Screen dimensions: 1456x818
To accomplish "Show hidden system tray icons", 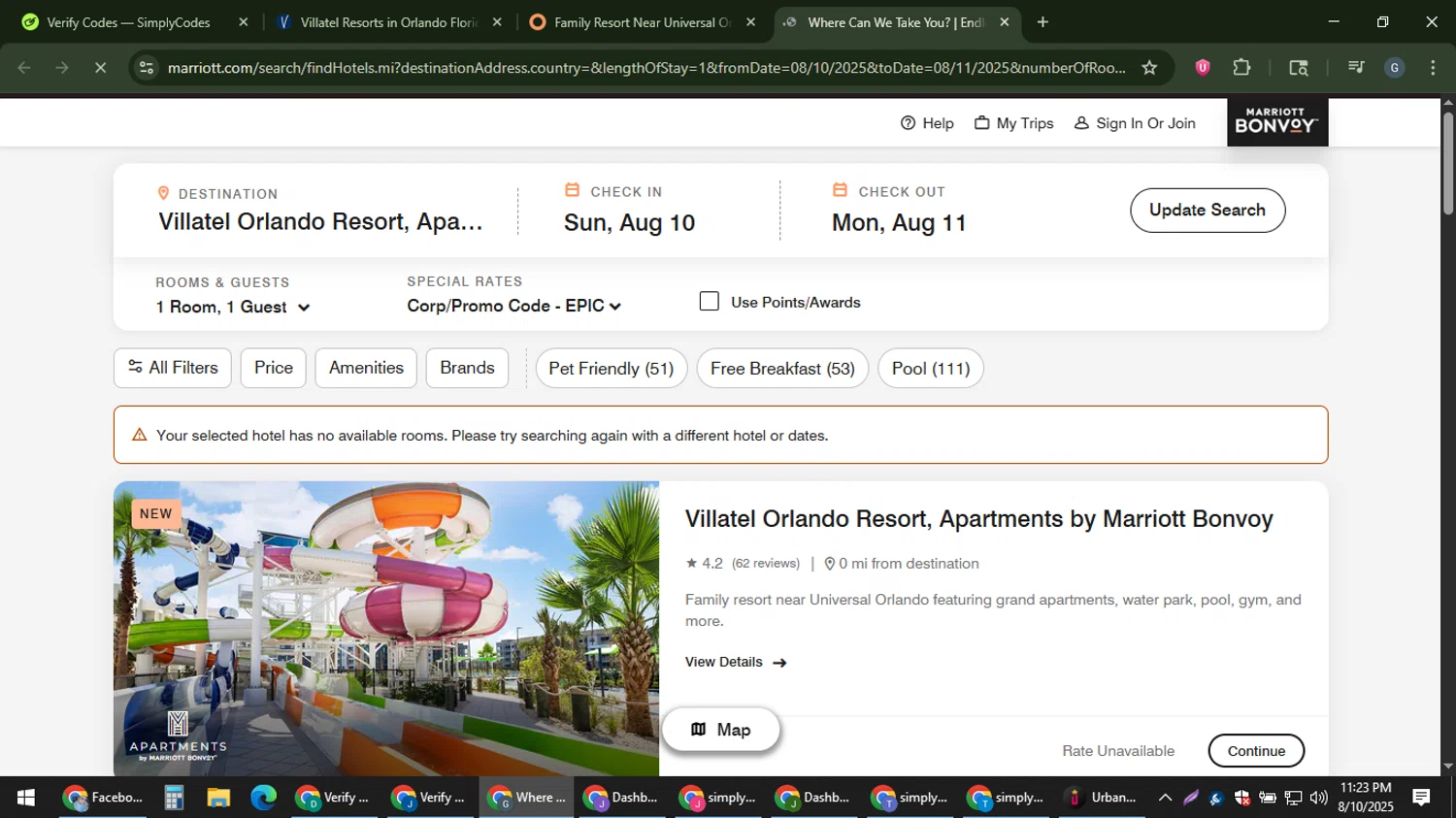I will click(x=1165, y=798).
